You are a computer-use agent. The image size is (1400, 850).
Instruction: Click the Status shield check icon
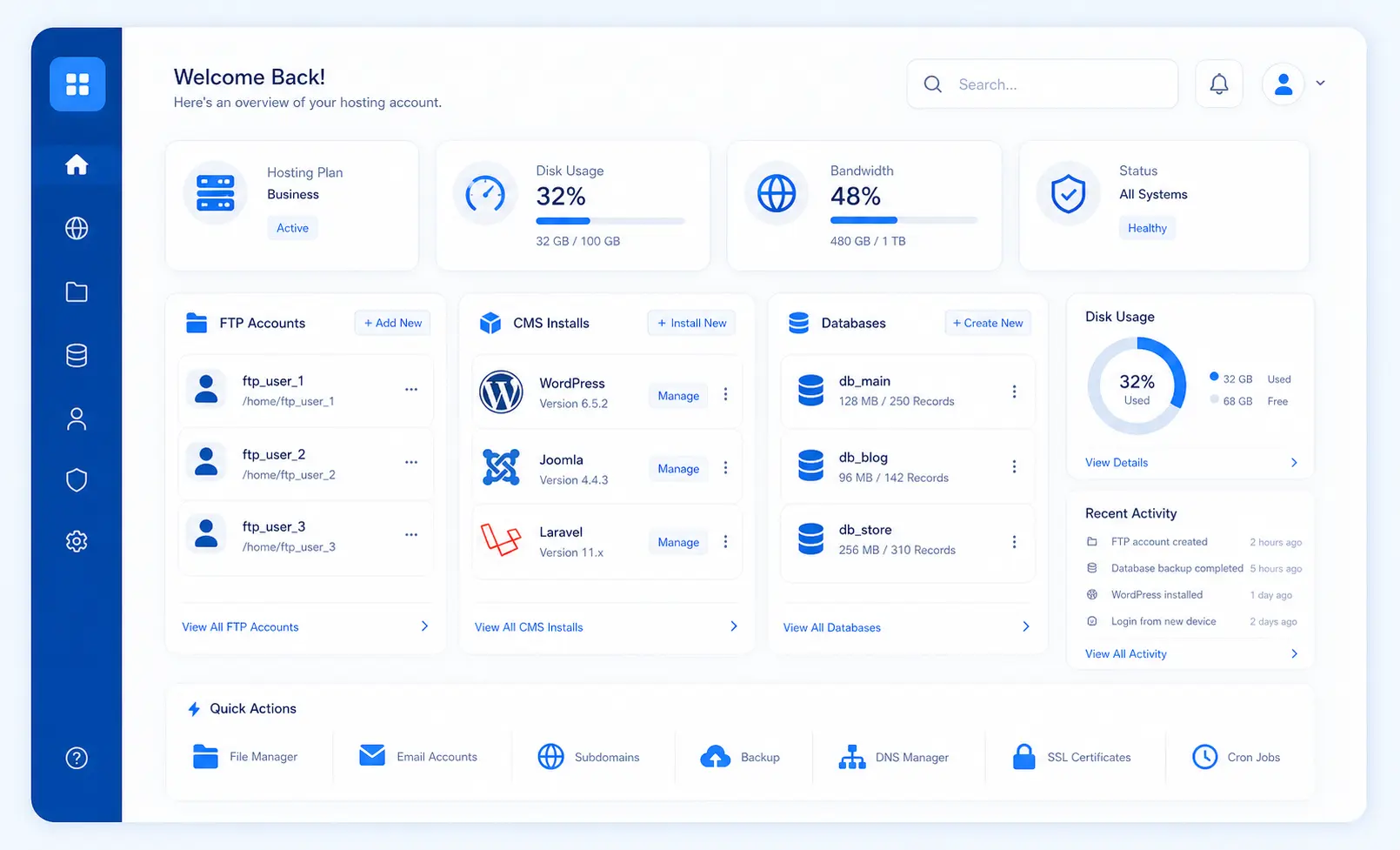tap(1068, 193)
